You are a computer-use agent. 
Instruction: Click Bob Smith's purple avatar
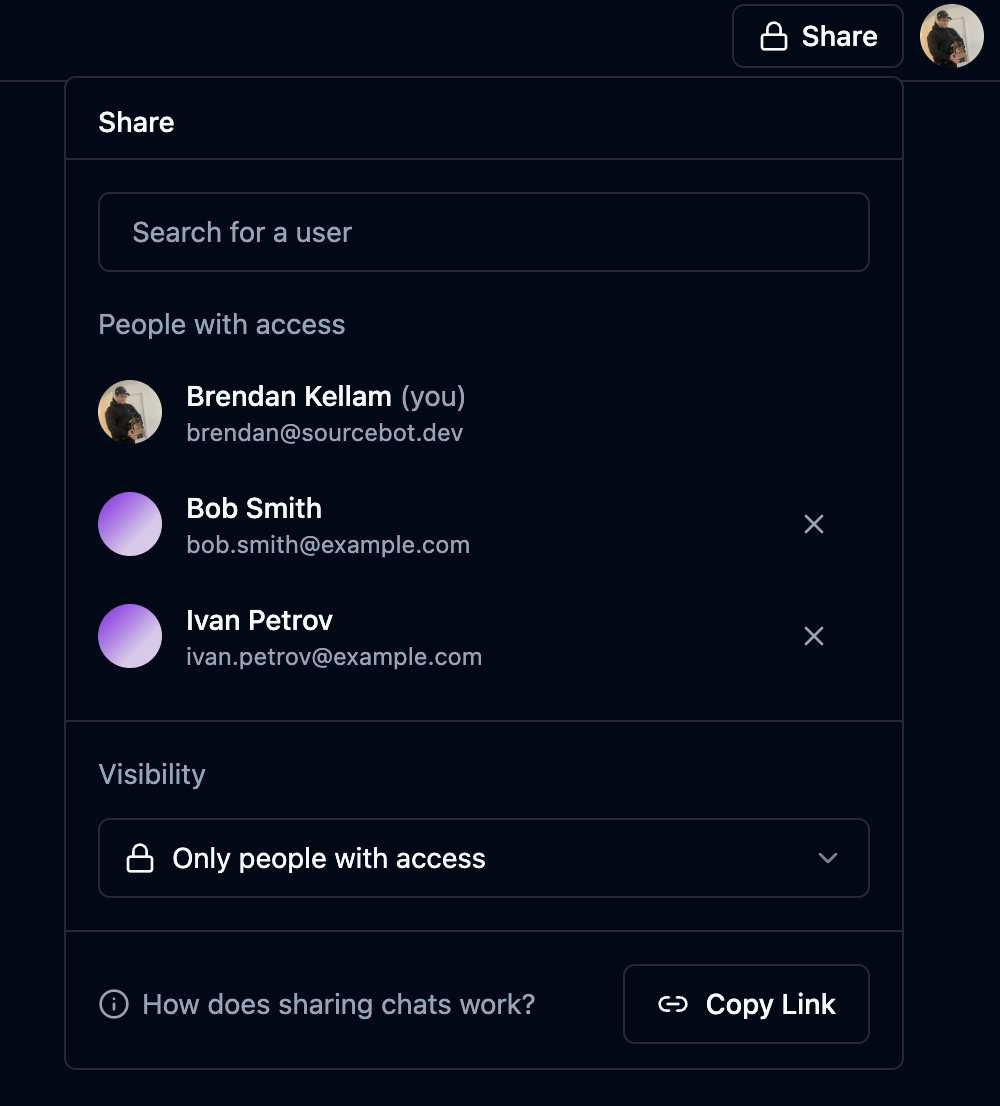coord(129,523)
